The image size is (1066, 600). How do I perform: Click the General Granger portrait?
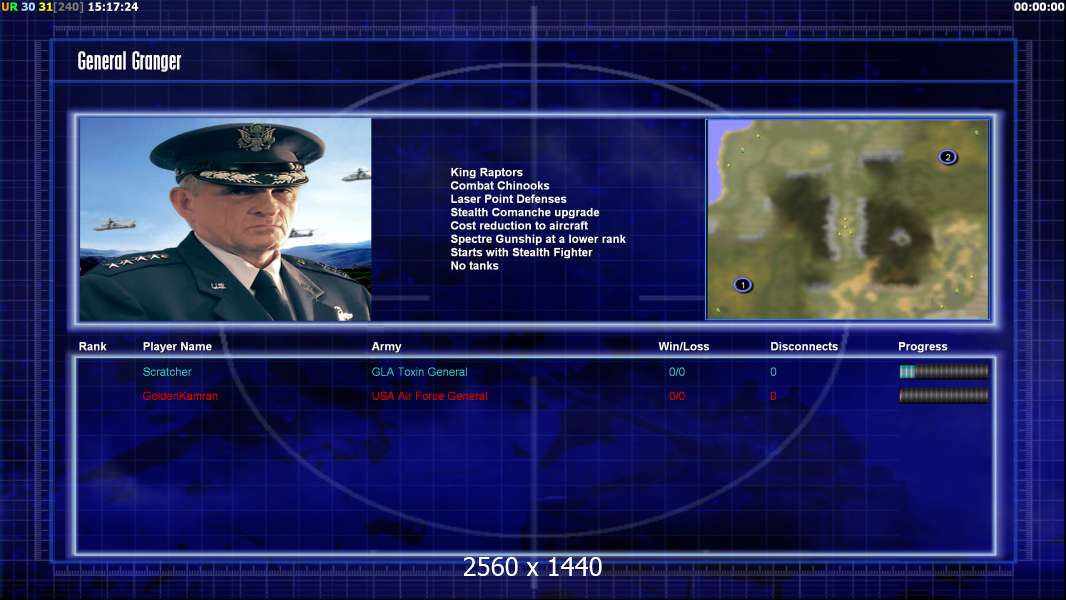pyautogui.click(x=225, y=219)
